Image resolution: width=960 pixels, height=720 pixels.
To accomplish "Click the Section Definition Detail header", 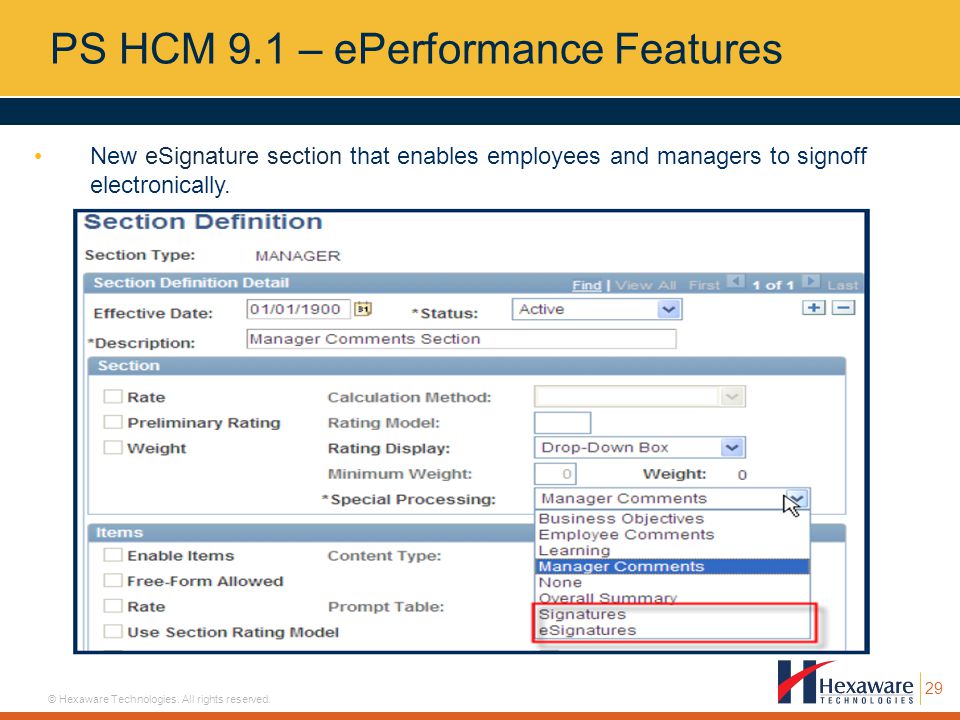I will coord(191,283).
